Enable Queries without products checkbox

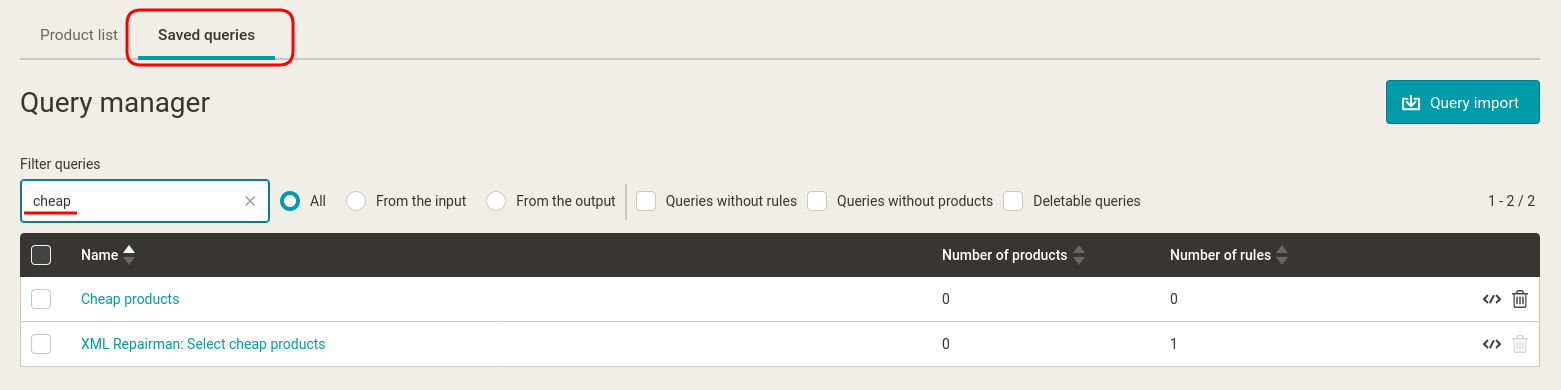coord(817,201)
